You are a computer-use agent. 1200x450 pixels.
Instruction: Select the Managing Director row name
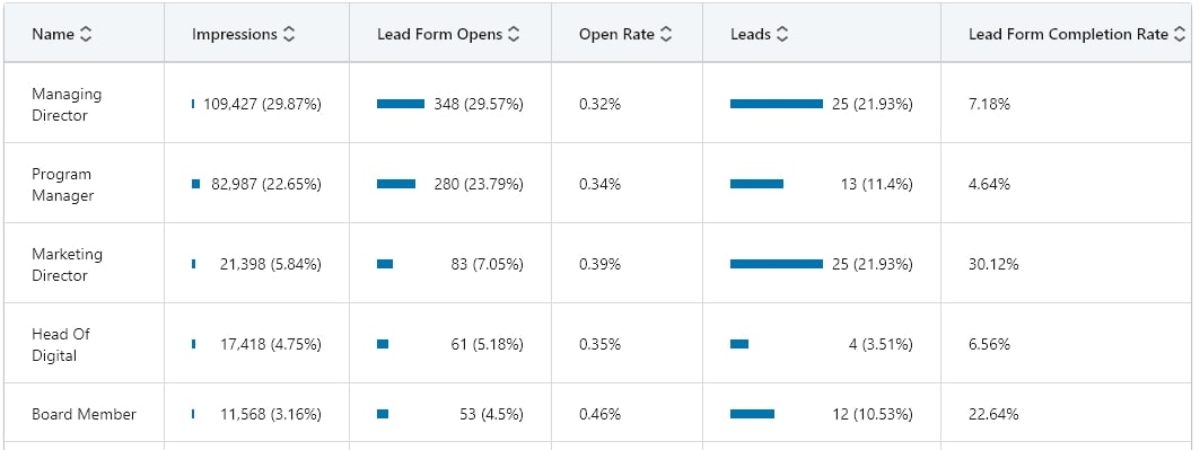(x=66, y=104)
